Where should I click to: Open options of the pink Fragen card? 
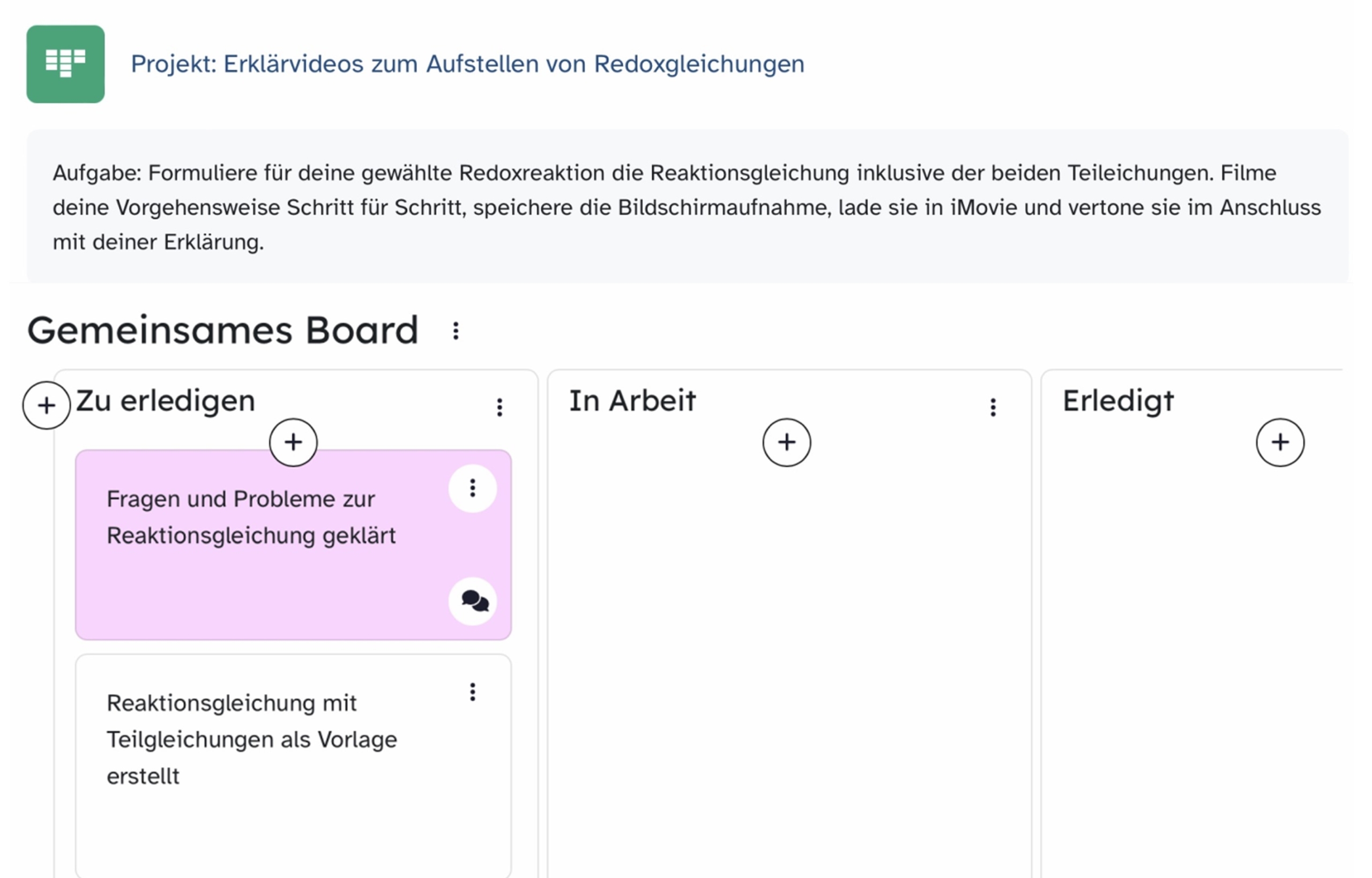472,488
